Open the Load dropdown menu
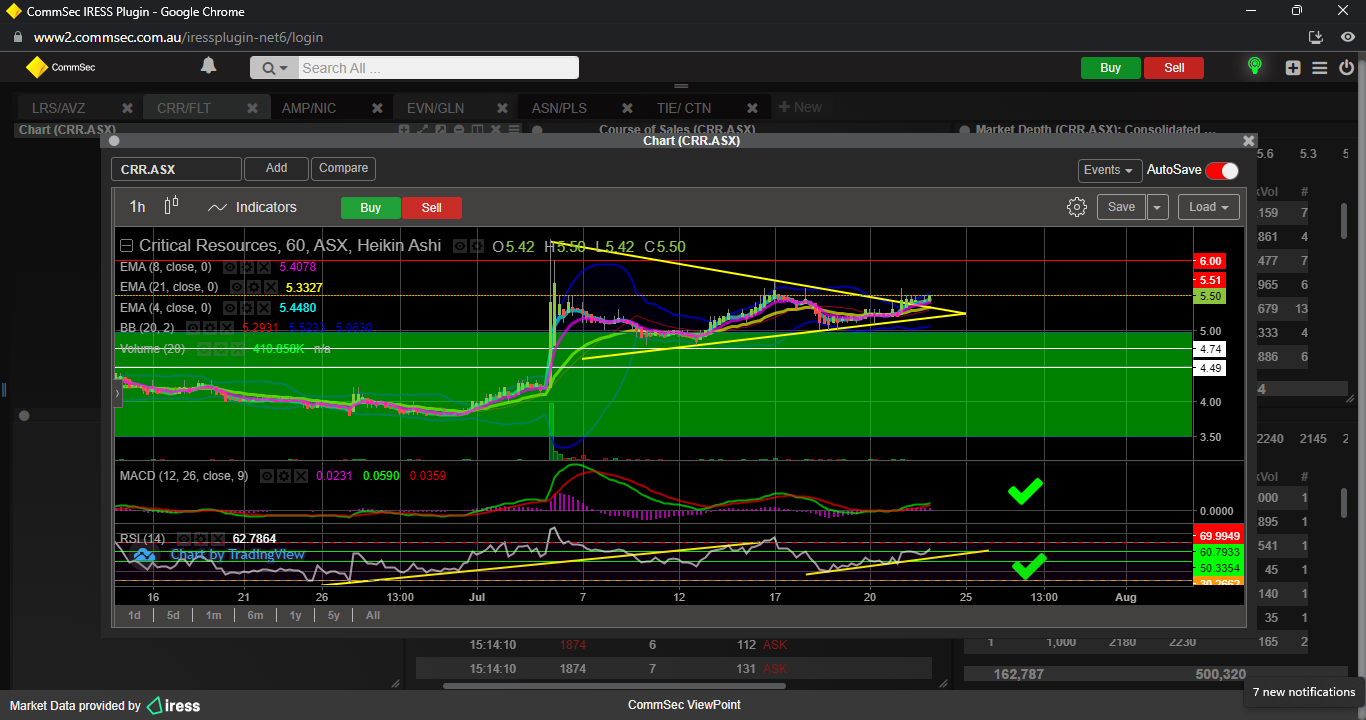 click(x=1208, y=207)
